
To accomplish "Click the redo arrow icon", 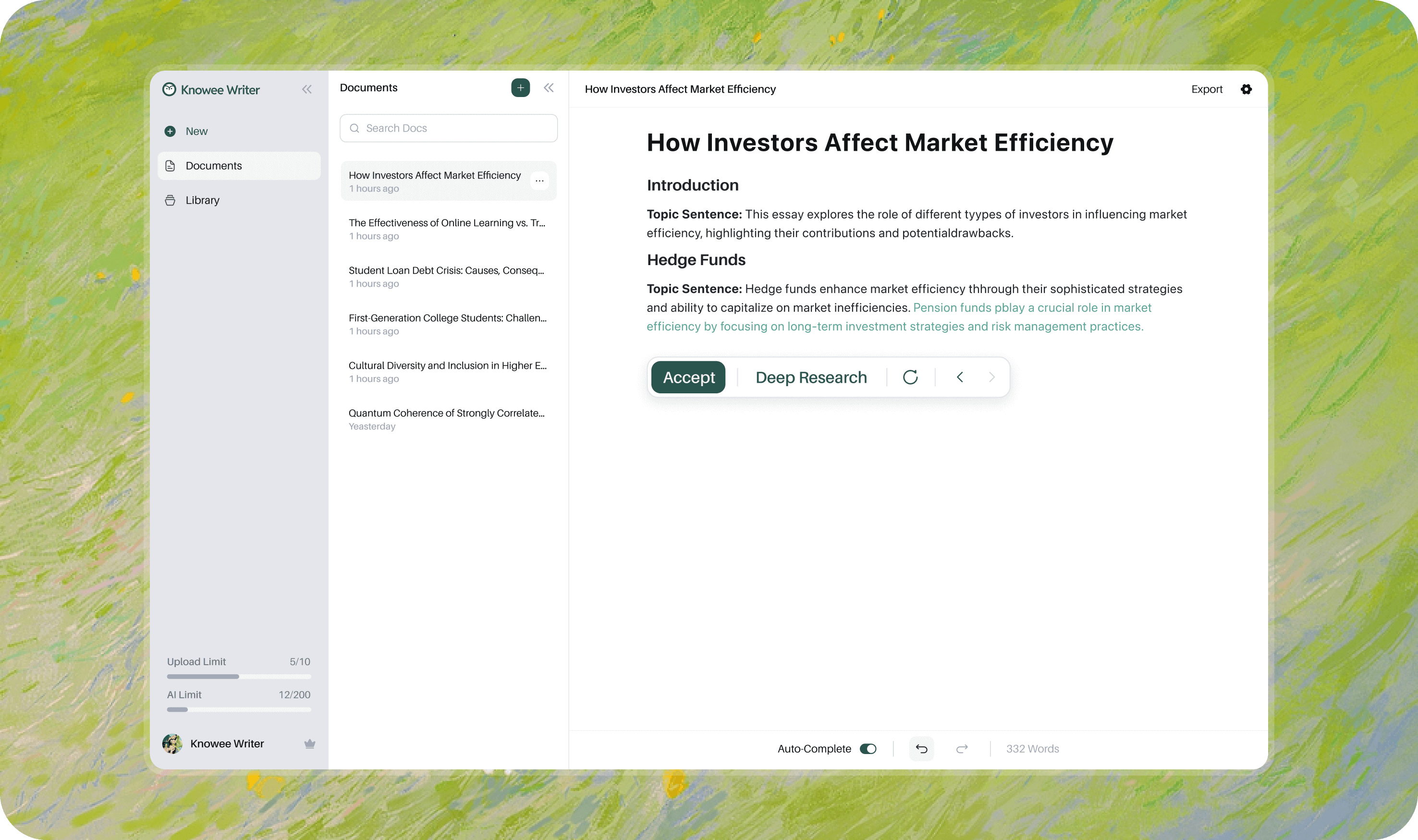I will (x=962, y=749).
